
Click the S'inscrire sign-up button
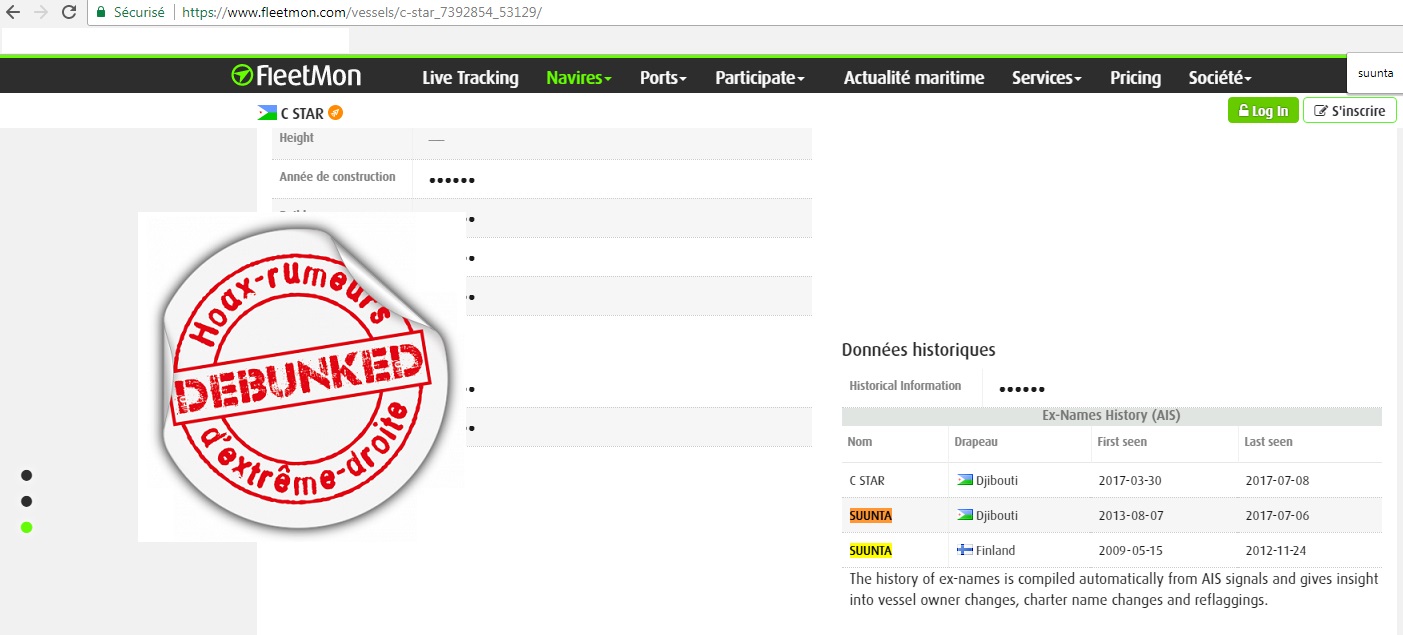click(x=1350, y=110)
